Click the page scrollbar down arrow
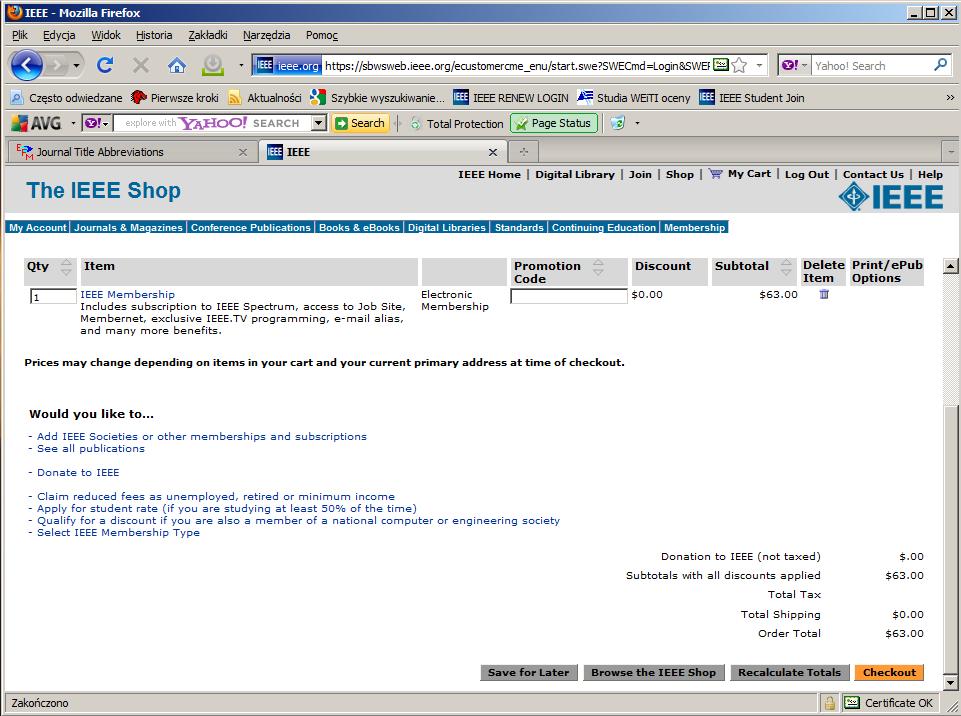The height and width of the screenshot is (716, 961). [950, 682]
